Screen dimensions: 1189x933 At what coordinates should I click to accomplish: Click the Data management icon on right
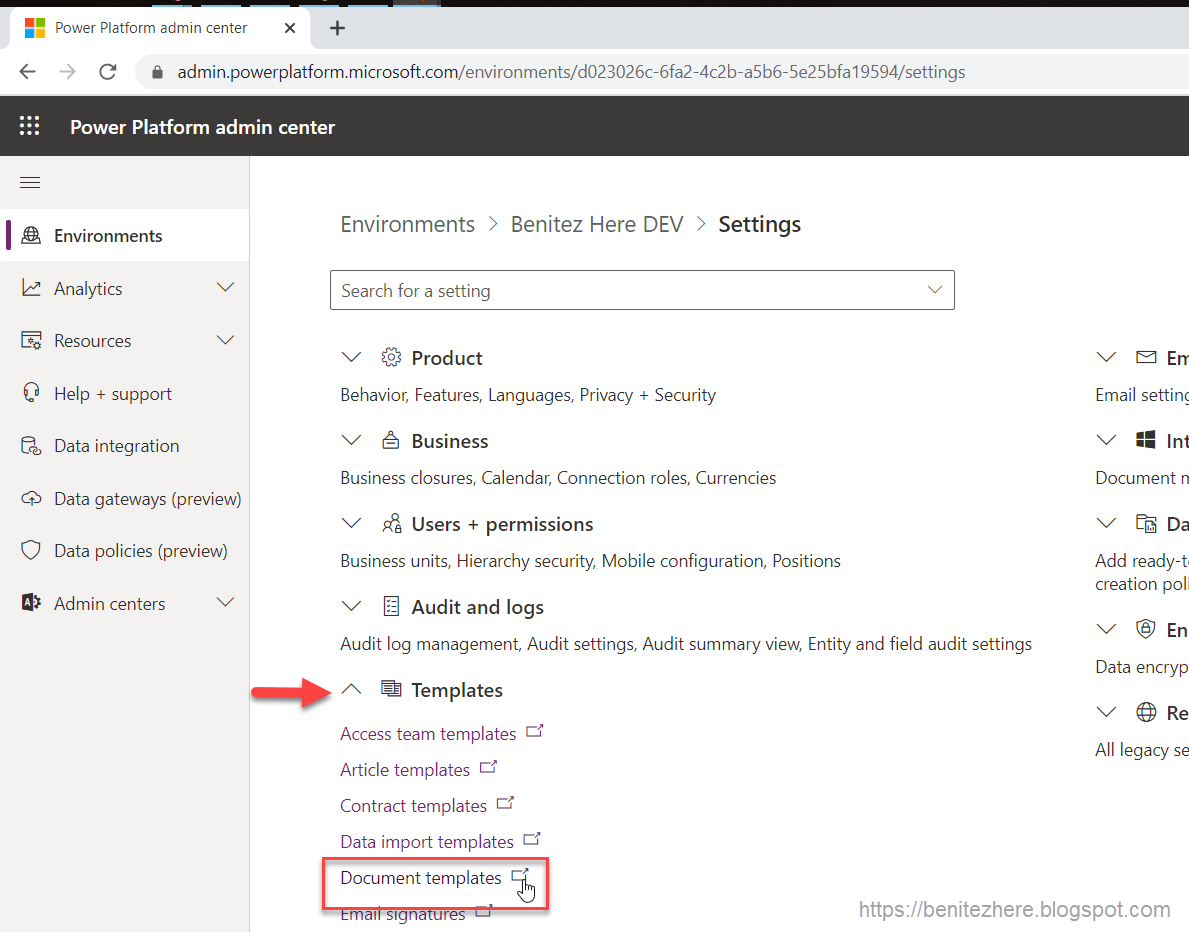point(1146,523)
